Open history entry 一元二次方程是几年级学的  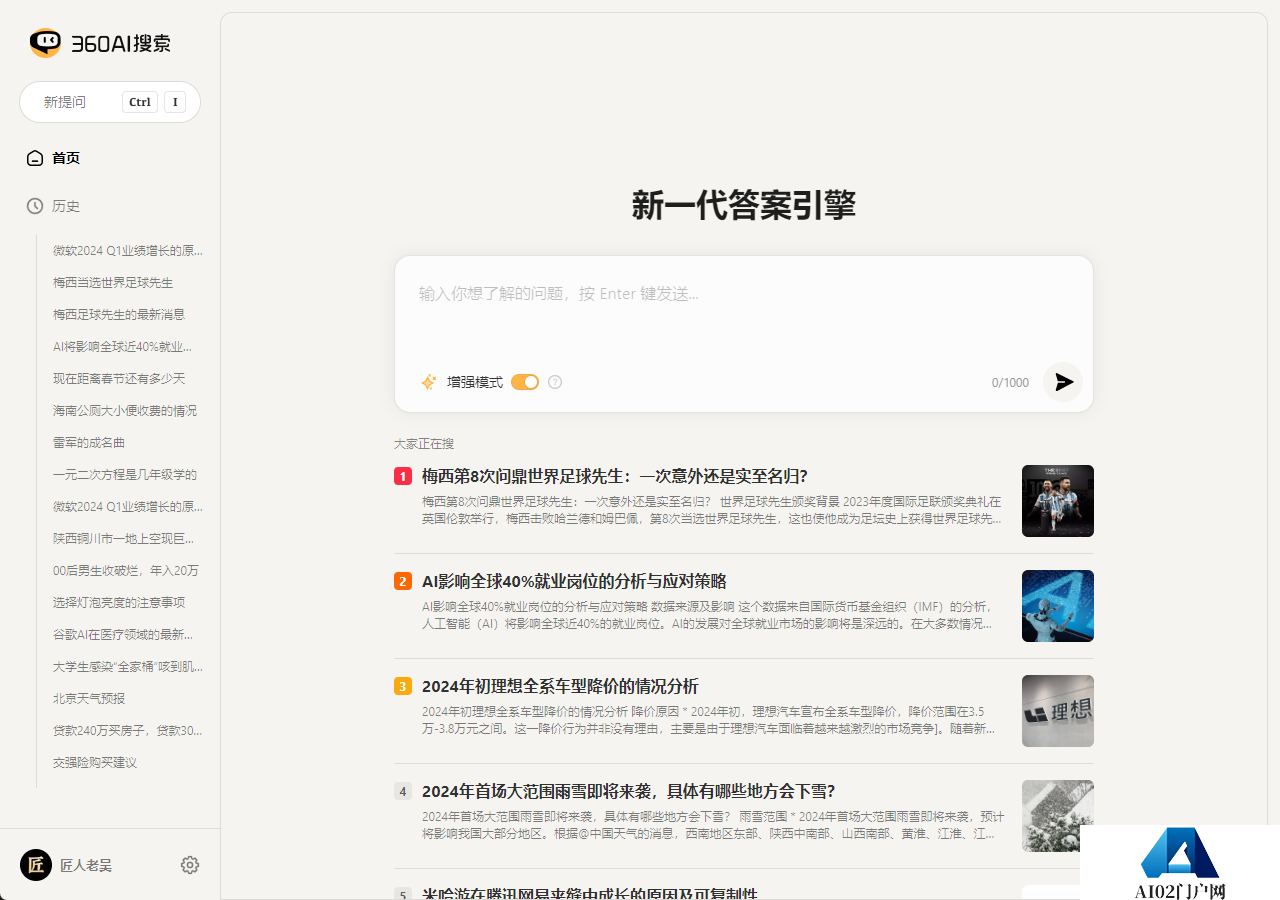click(125, 474)
